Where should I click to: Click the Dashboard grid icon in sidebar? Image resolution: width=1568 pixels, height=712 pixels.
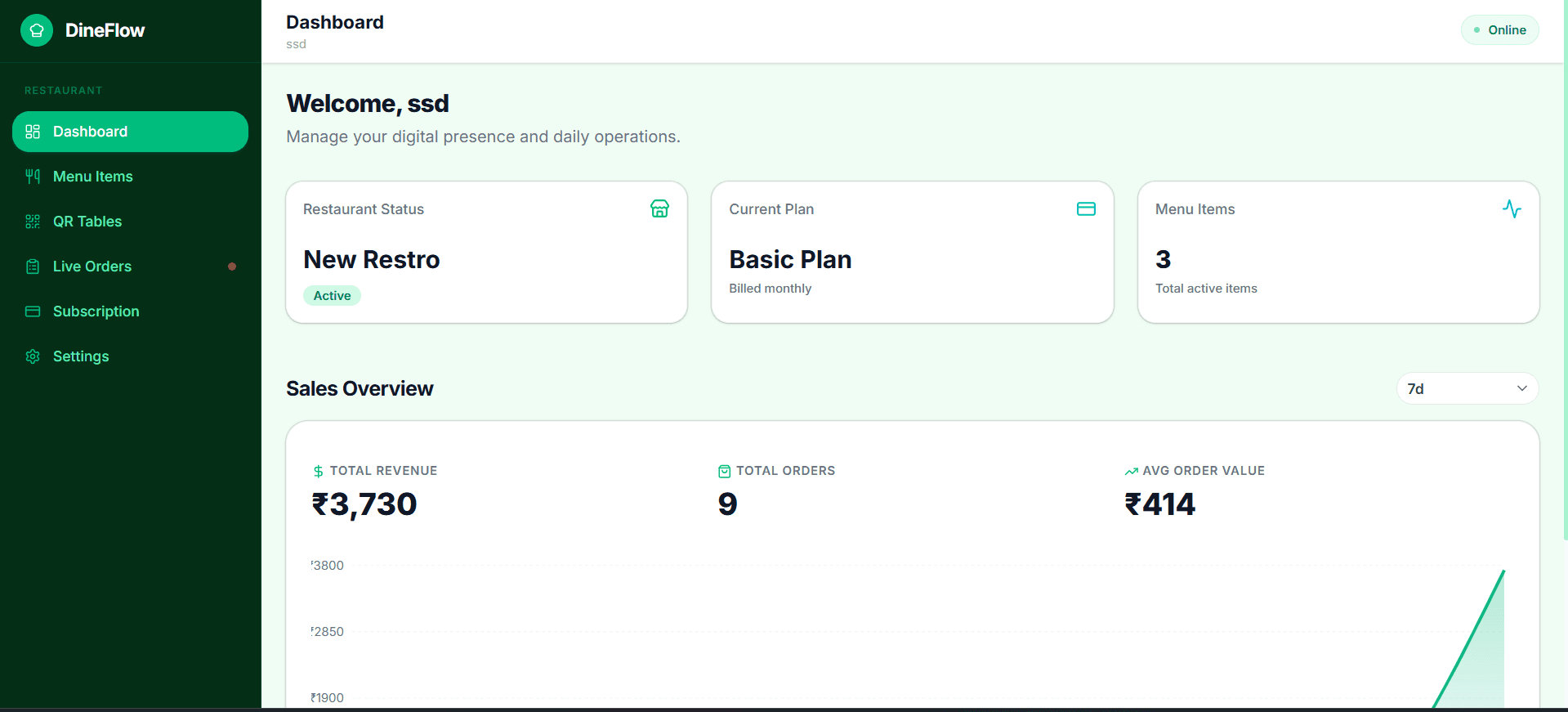(32, 131)
